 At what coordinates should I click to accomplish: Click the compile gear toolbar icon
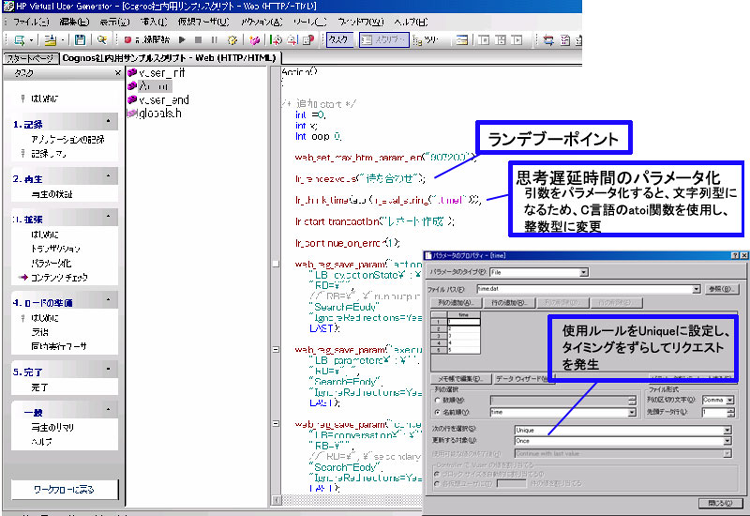point(232,40)
